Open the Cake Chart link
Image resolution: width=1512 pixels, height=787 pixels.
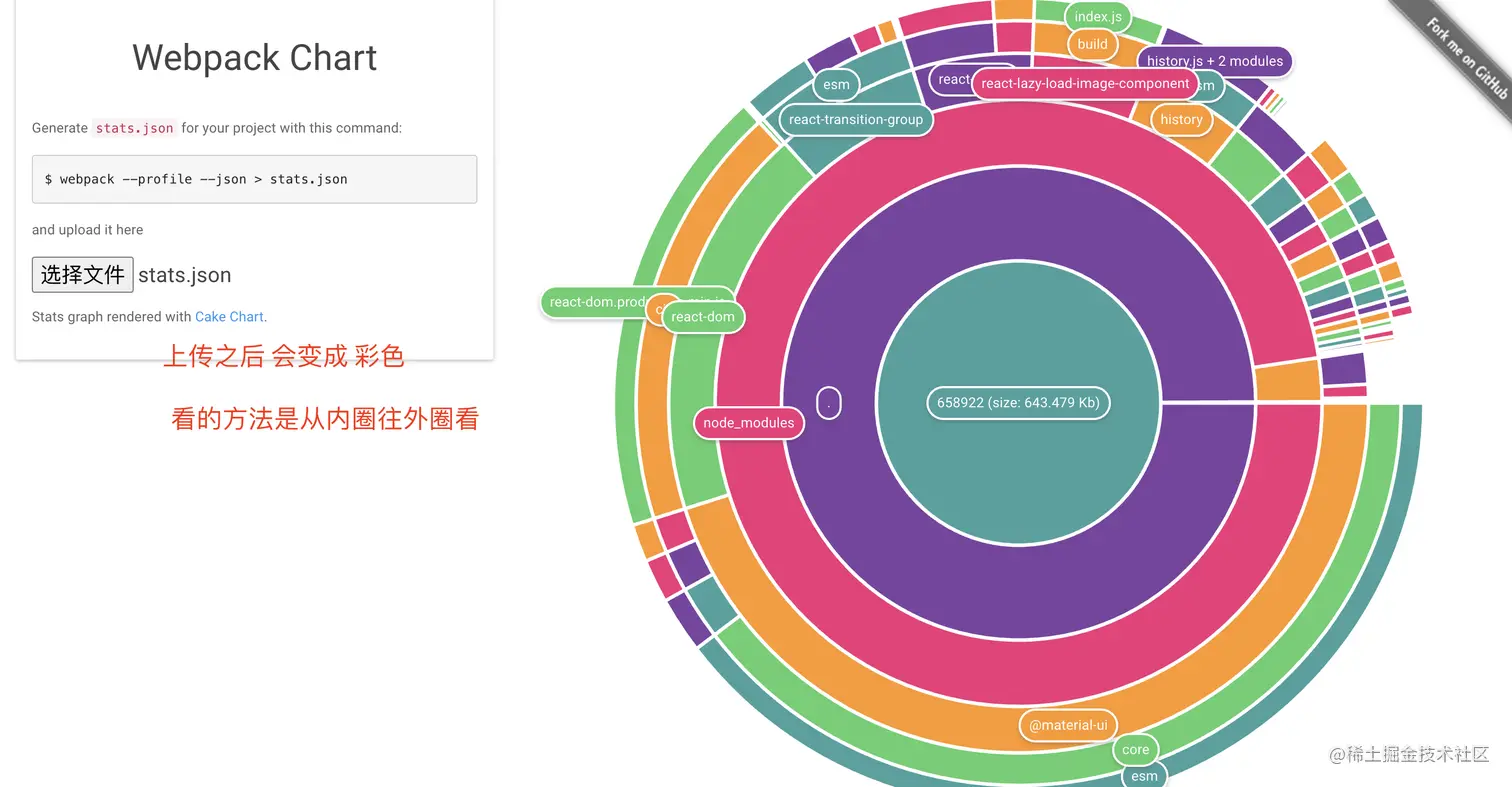click(x=229, y=317)
